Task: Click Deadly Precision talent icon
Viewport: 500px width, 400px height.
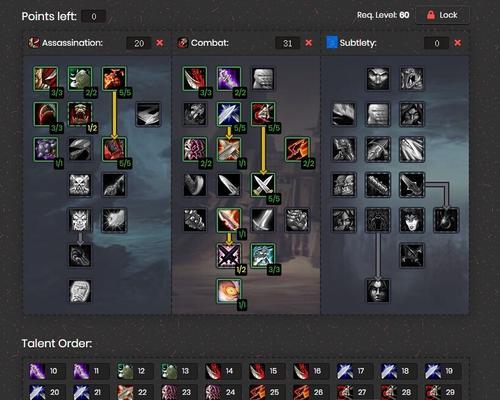Action: click(x=412, y=256)
